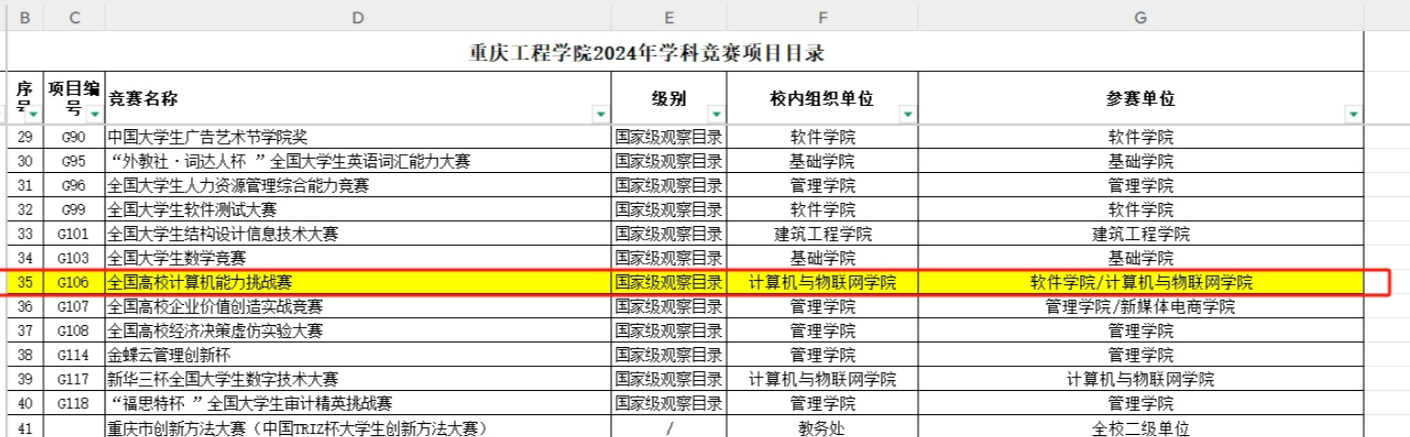Click the cell 软件学院/计算机与物联网学院
Image resolution: width=1410 pixels, height=437 pixels.
(x=1140, y=283)
